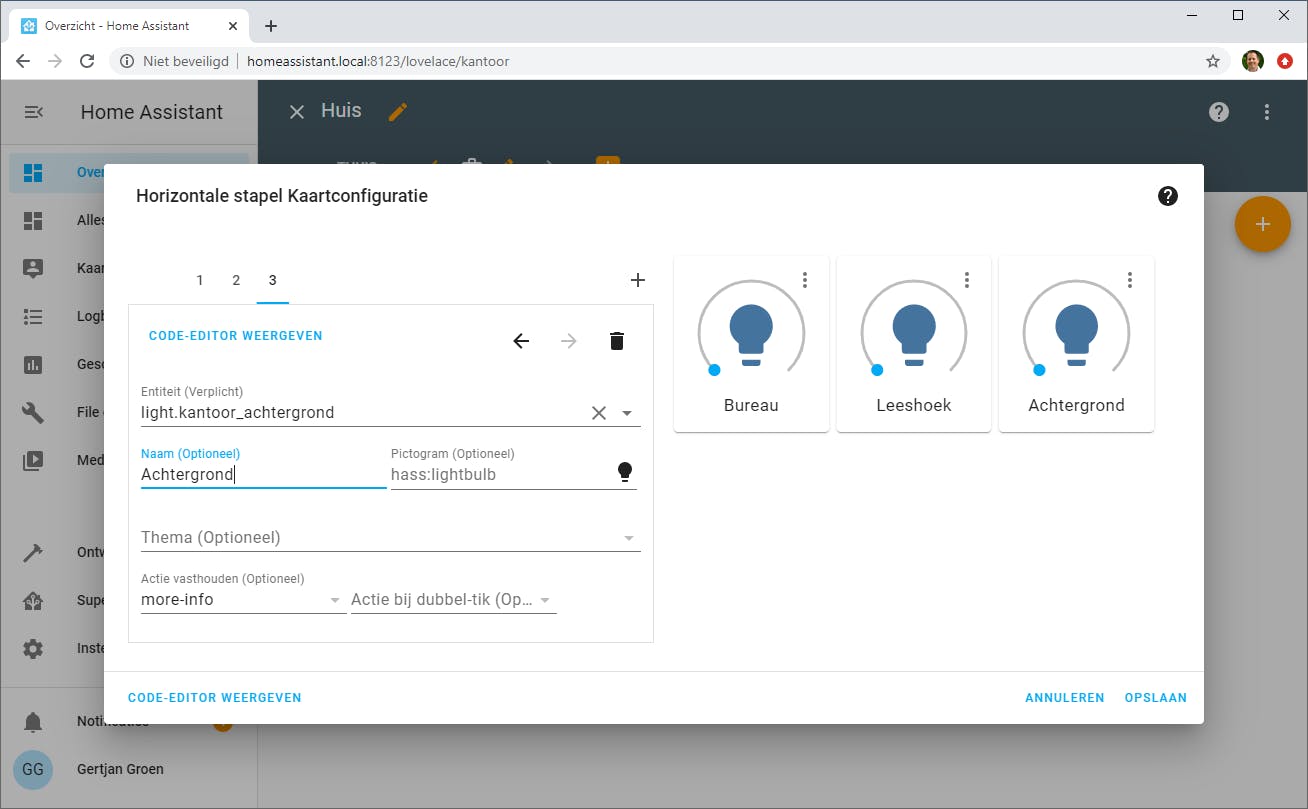Show code editor inside the card panel
Screen dimensions: 1308x809
click(236, 336)
